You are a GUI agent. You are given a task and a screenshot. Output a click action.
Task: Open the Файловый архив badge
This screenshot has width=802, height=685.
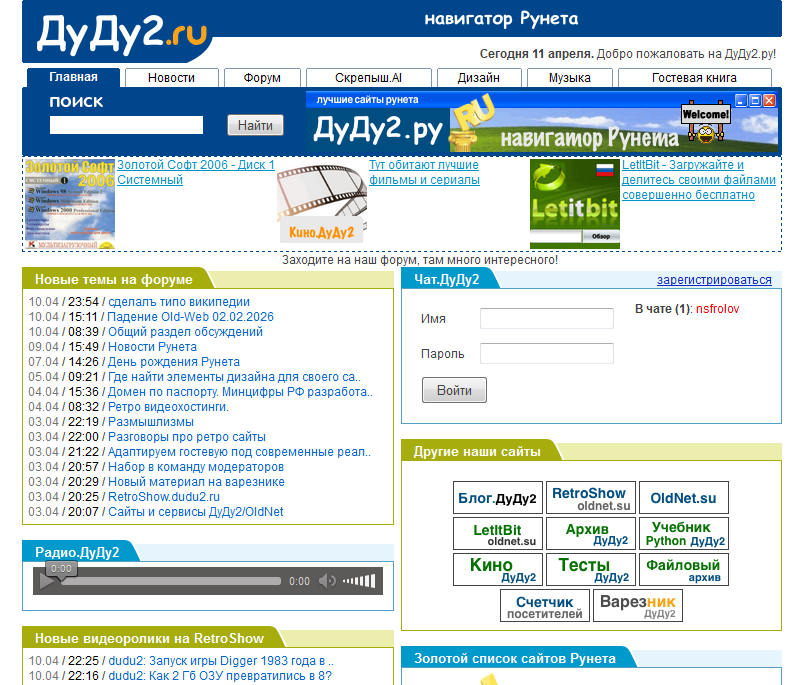[684, 570]
